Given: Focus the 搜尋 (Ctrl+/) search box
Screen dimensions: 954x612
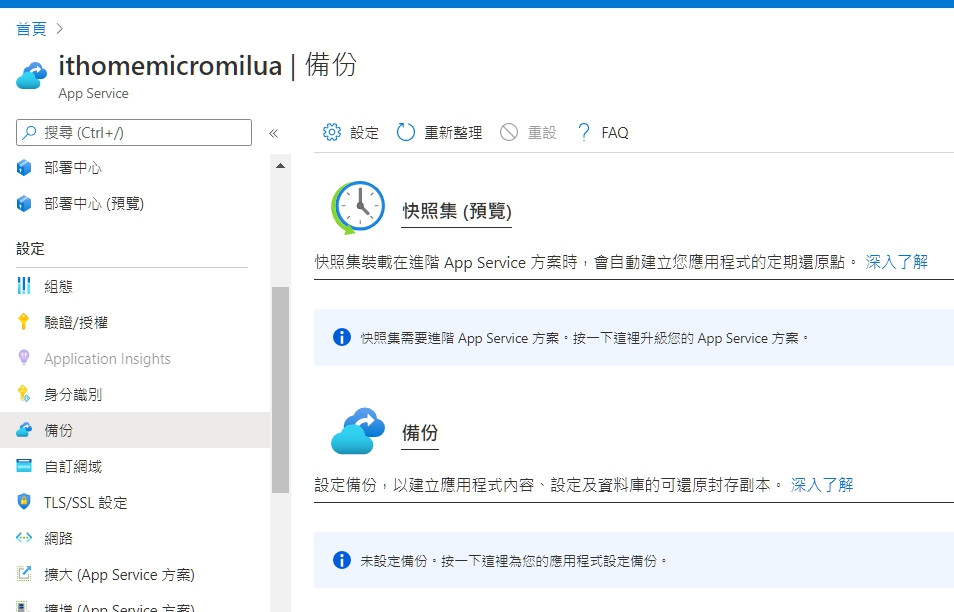Looking at the screenshot, I should (134, 133).
